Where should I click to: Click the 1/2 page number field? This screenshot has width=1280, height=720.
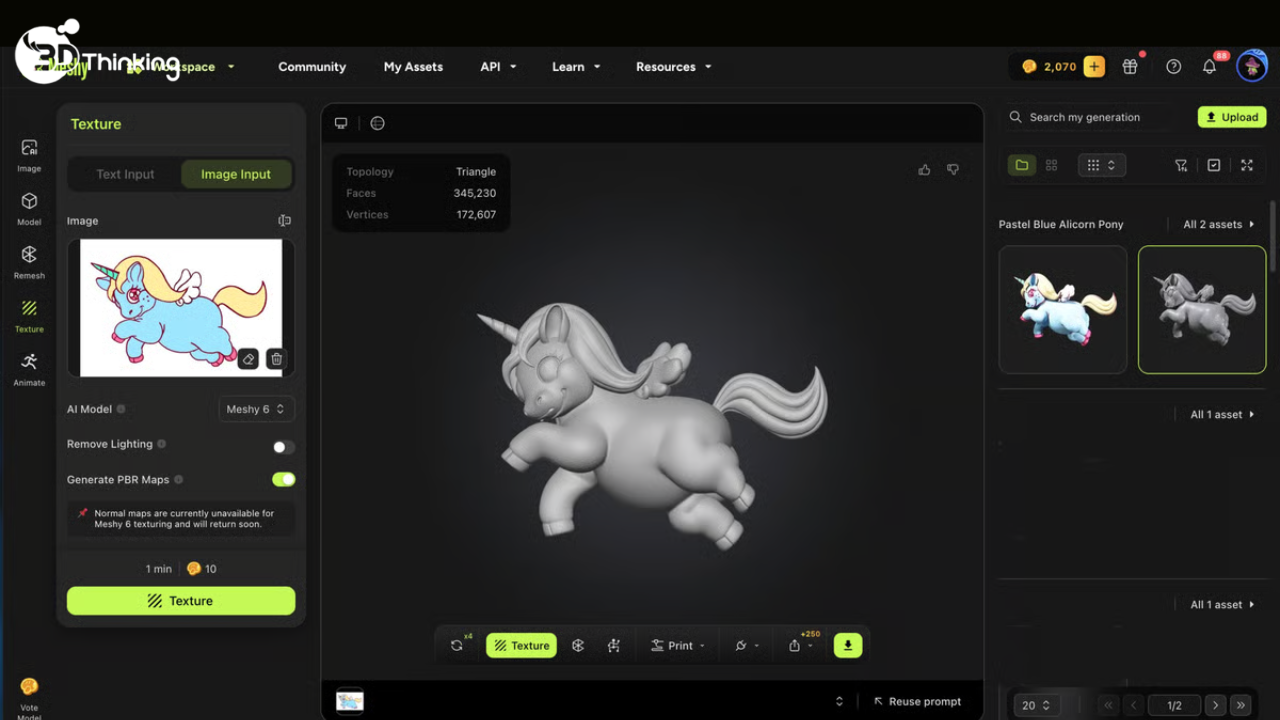1174,705
